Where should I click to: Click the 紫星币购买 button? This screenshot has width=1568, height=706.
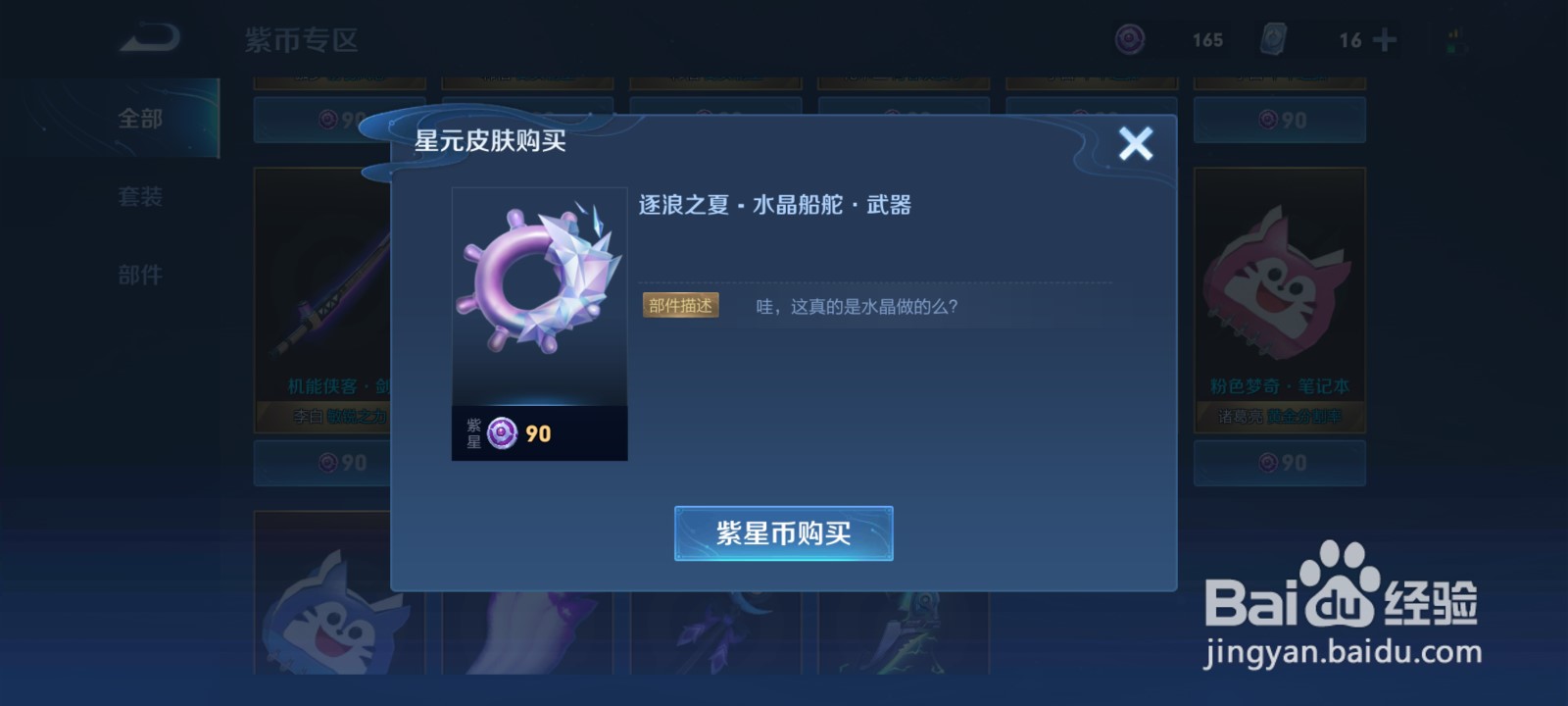[x=783, y=533]
